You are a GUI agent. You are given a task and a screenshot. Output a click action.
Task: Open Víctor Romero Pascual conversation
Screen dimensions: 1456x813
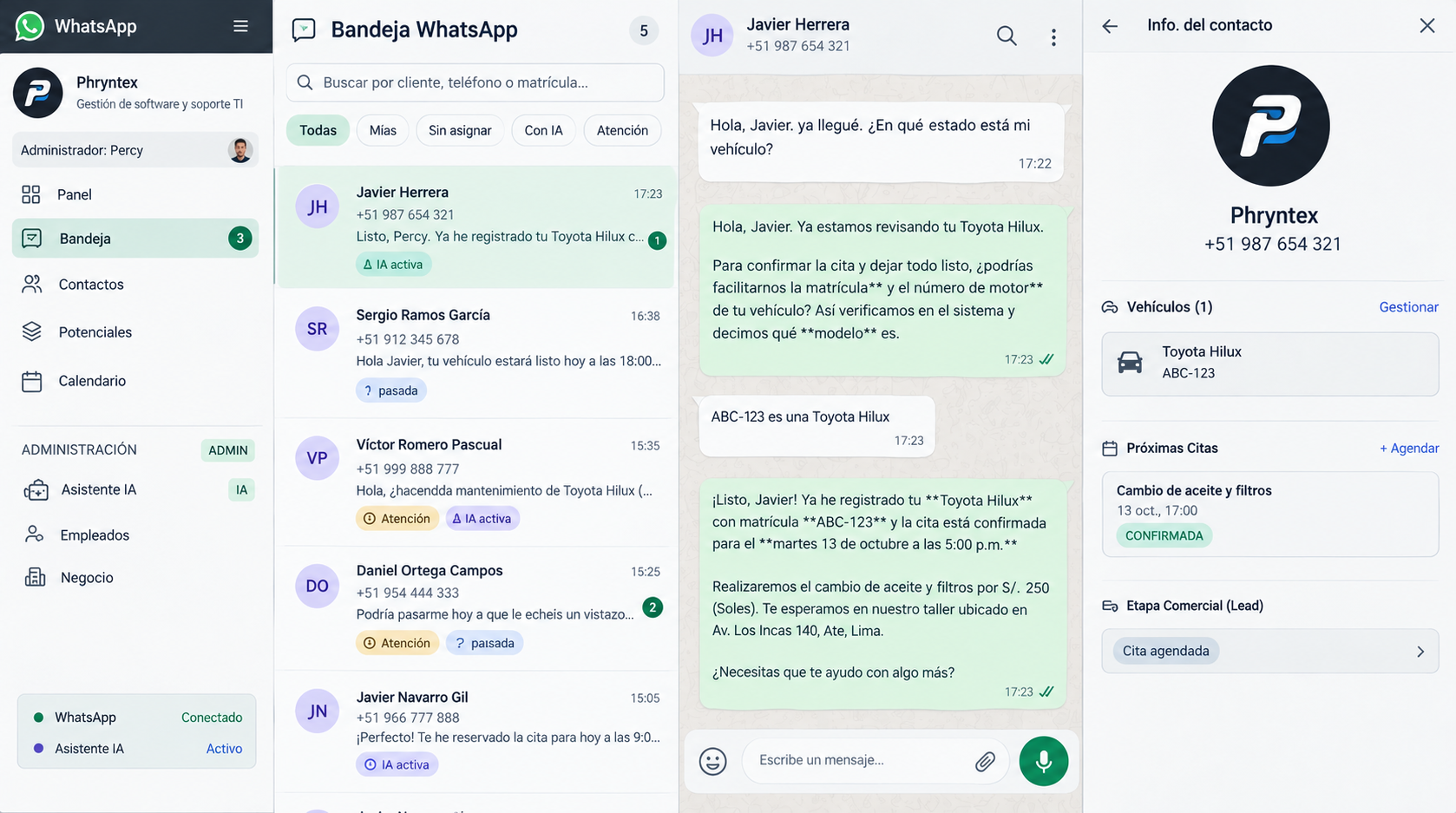click(x=475, y=482)
